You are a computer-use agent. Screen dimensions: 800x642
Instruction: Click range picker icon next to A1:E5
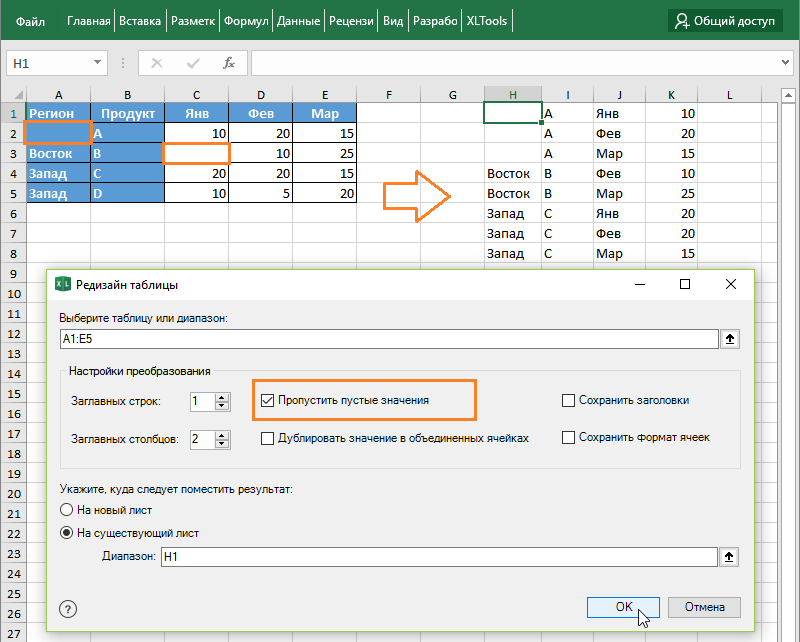click(730, 339)
